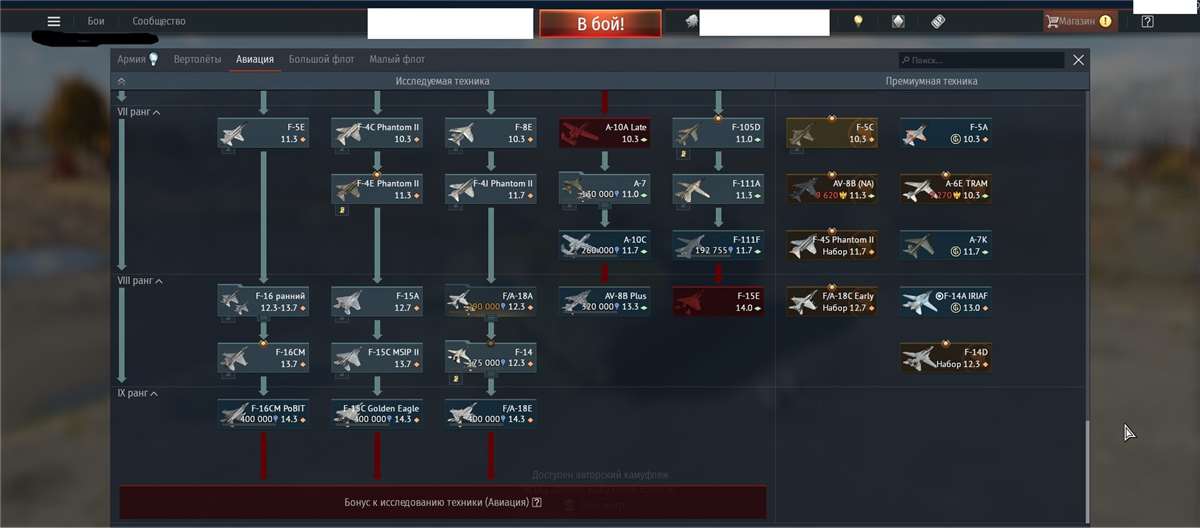
Task: Open the Магазин shop button
Action: pos(1079,21)
